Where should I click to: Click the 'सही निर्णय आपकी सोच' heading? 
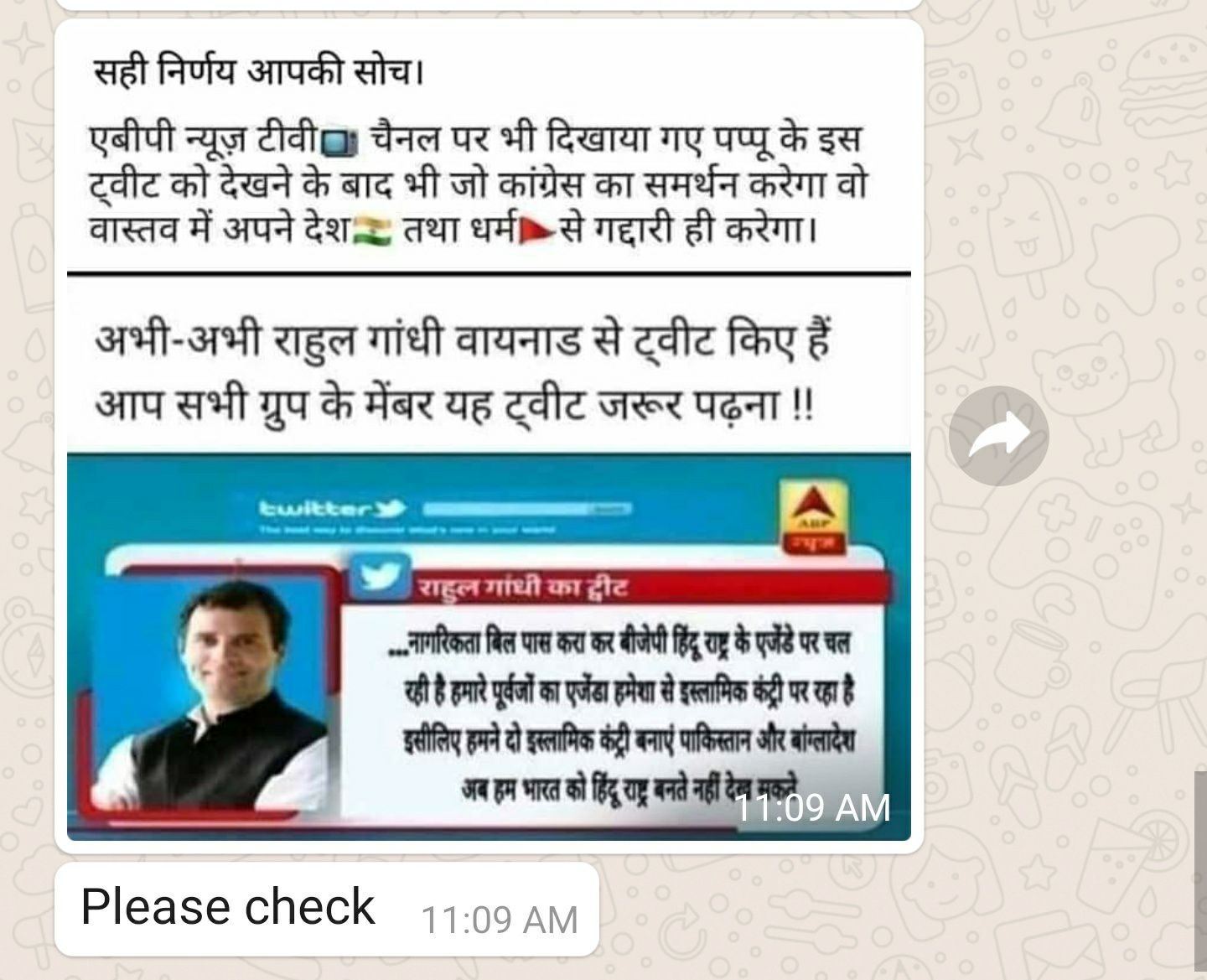point(258,74)
